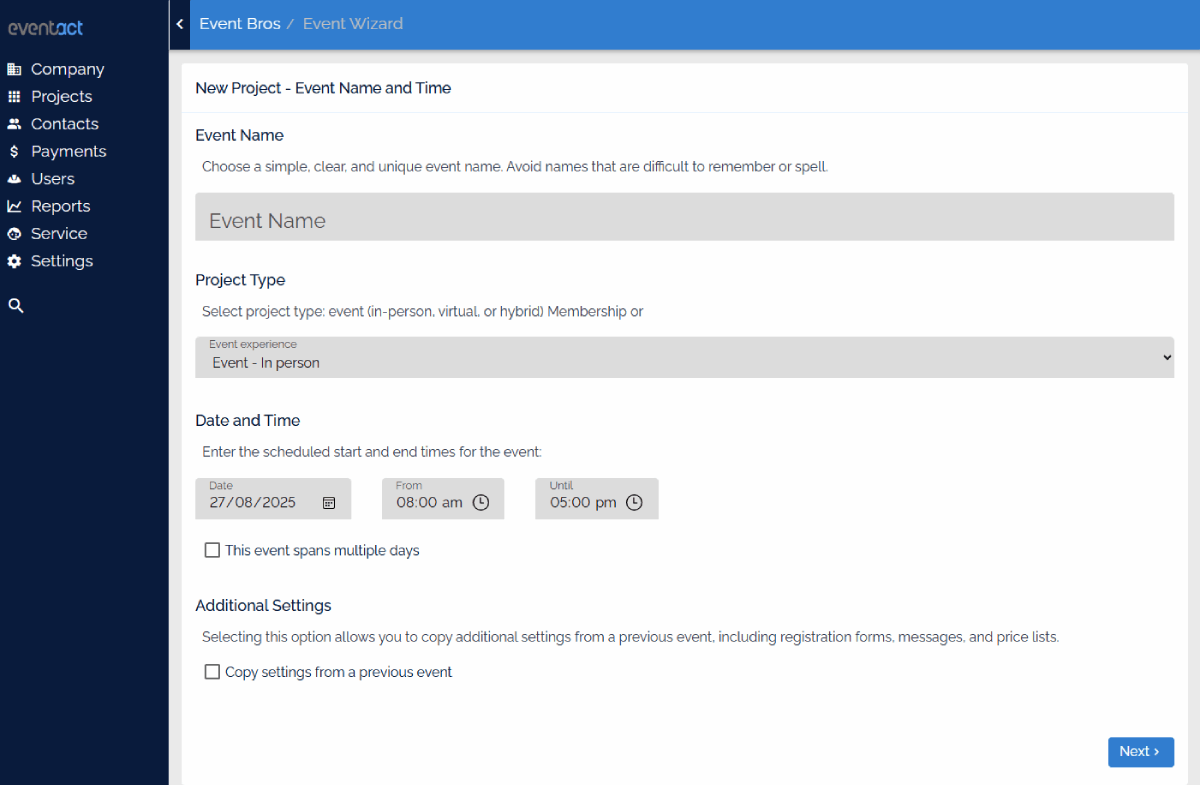The width and height of the screenshot is (1200, 785).
Task: Click the Projects grid icon
Action: [x=14, y=97]
